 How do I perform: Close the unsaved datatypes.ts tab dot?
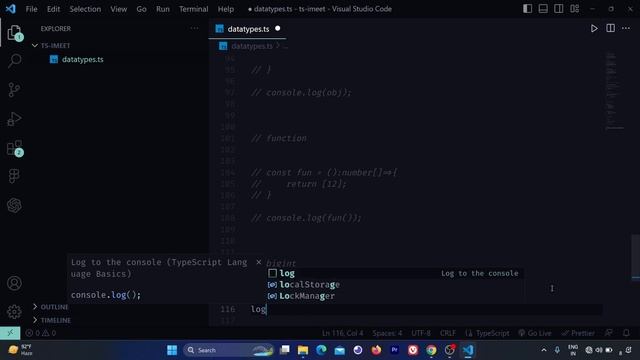point(278,29)
